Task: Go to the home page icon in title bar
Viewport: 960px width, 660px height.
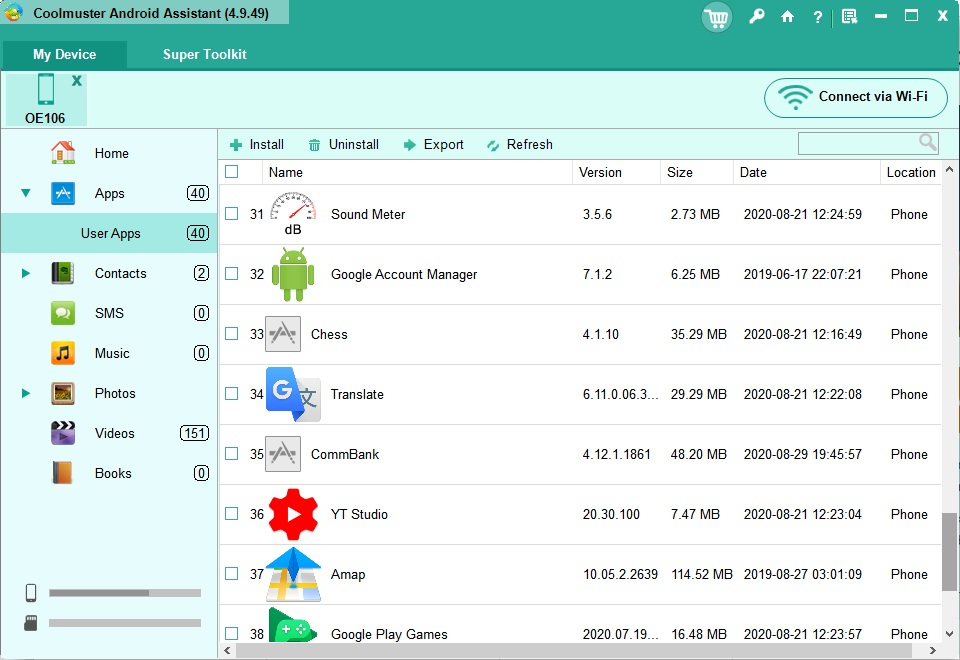Action: [x=787, y=17]
